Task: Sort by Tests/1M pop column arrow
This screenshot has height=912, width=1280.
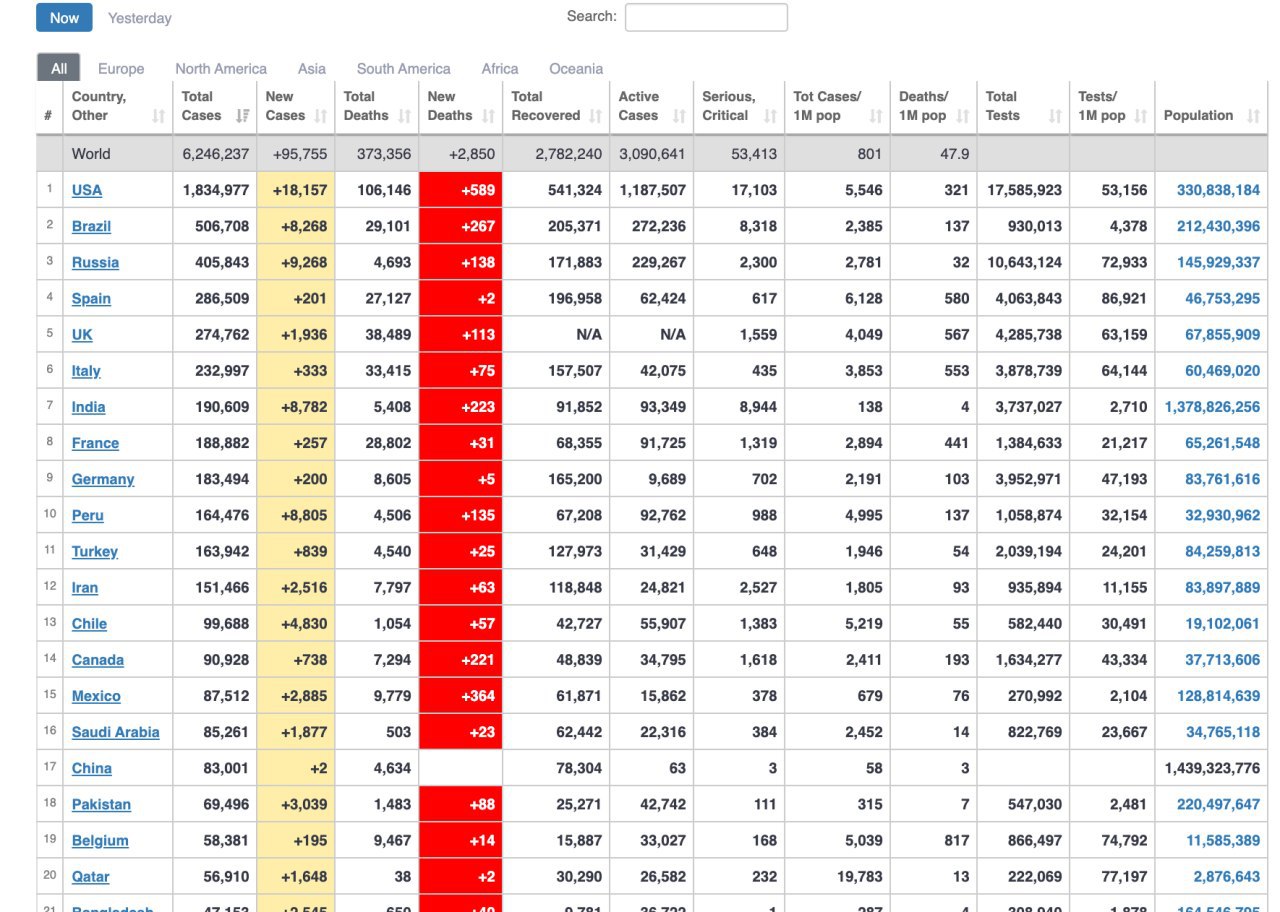Action: [1141, 116]
